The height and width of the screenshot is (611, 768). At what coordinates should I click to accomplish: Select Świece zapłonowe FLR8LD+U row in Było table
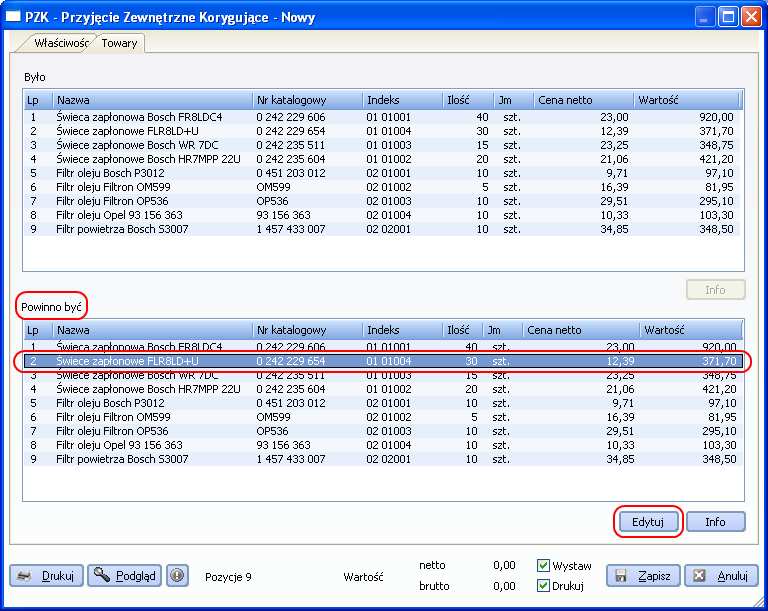(x=382, y=131)
